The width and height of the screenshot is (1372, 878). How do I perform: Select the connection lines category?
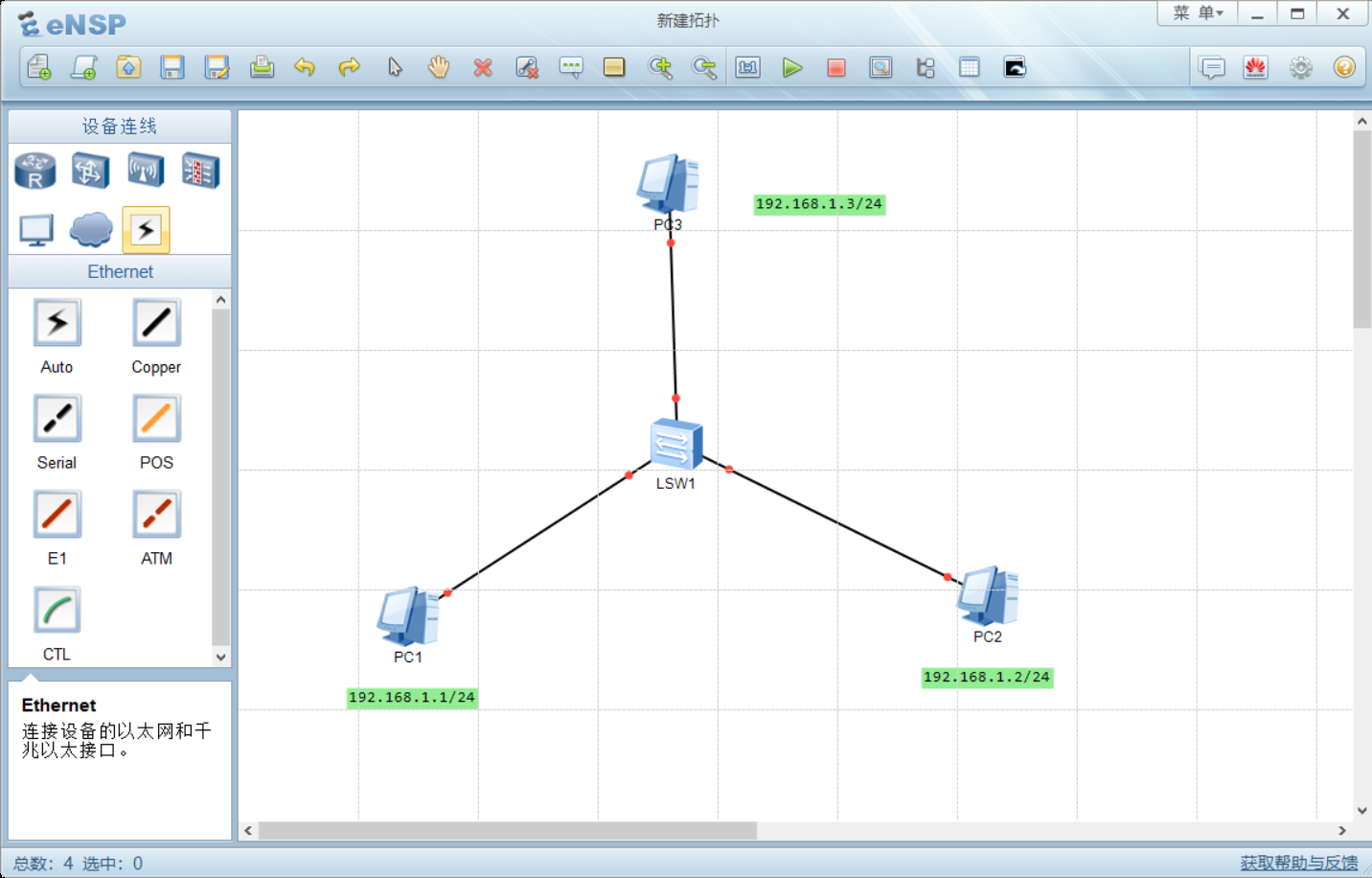pos(146,230)
